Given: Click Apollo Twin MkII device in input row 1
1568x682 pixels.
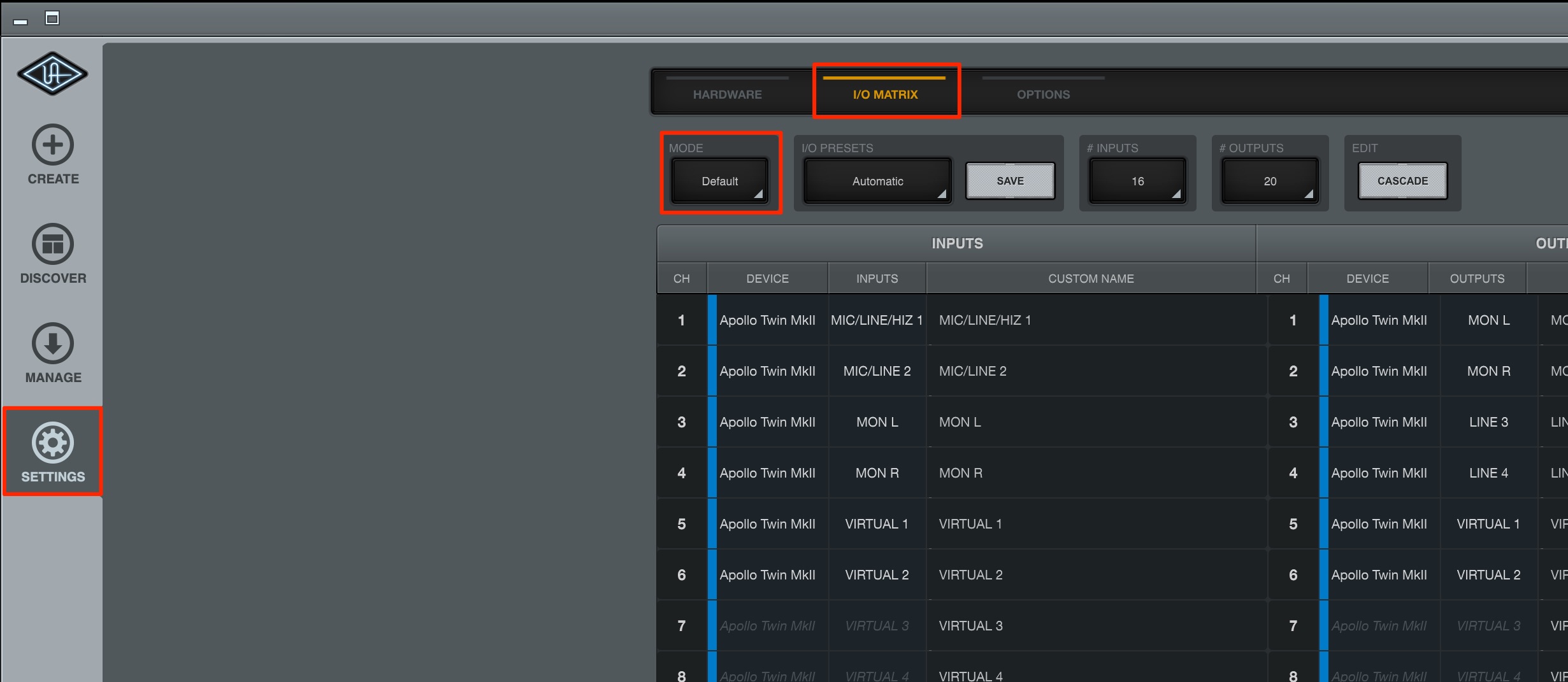Looking at the screenshot, I should point(767,320).
